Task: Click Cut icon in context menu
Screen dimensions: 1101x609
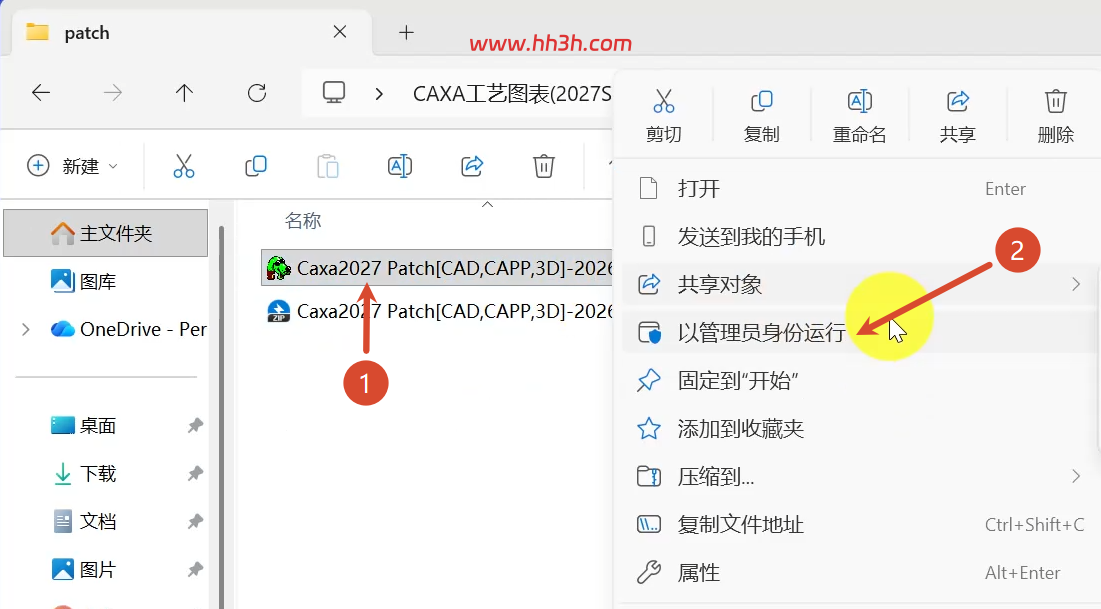Action: click(664, 102)
